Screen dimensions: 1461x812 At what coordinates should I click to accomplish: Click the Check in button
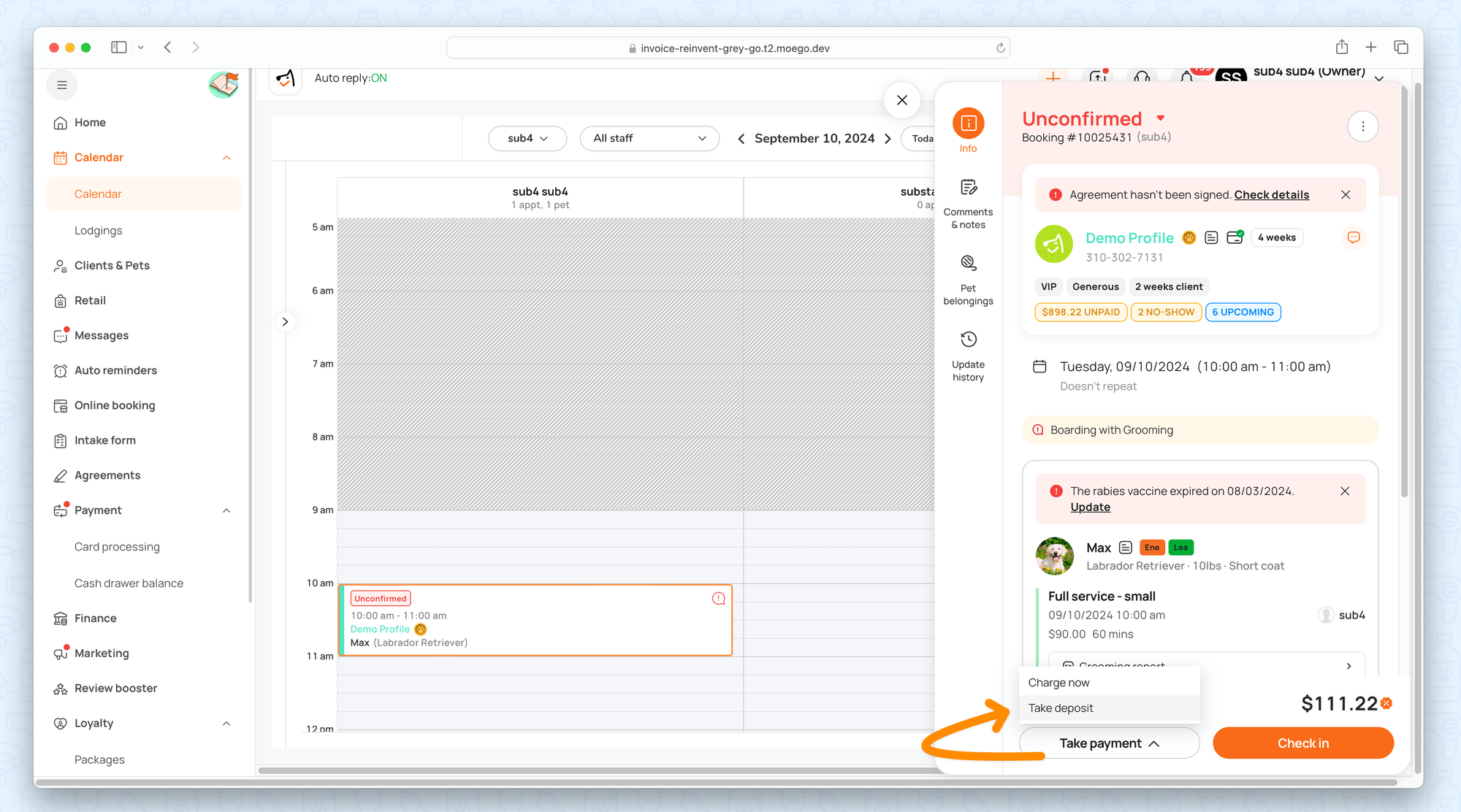tap(1302, 743)
